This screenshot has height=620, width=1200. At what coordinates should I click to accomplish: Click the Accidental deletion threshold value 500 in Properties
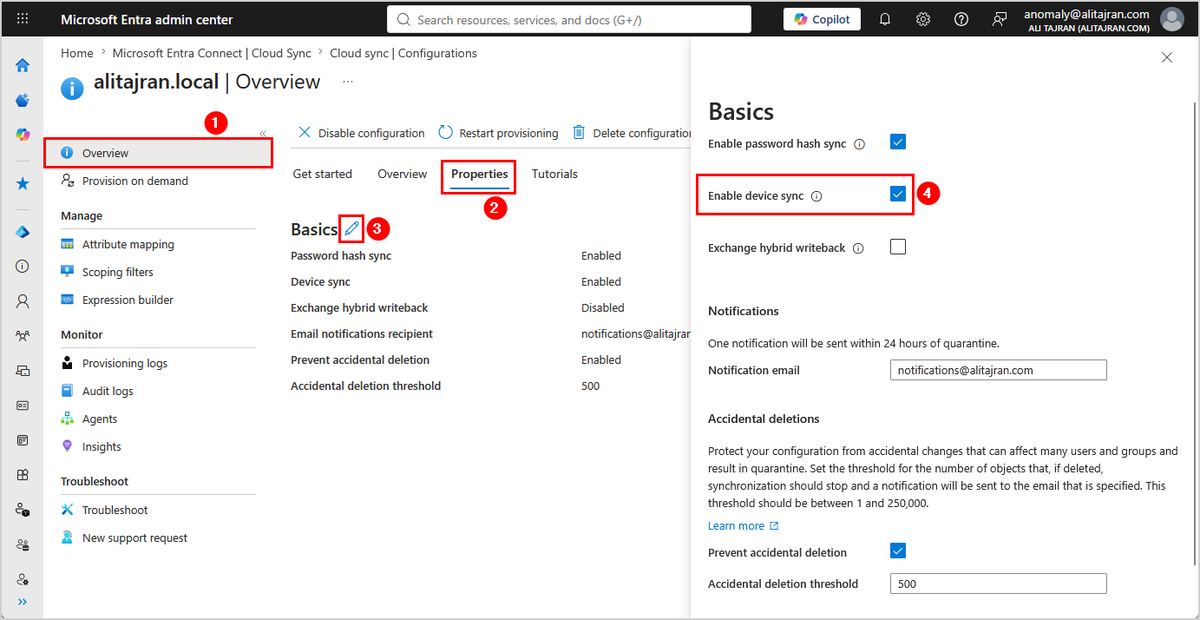[x=590, y=386]
